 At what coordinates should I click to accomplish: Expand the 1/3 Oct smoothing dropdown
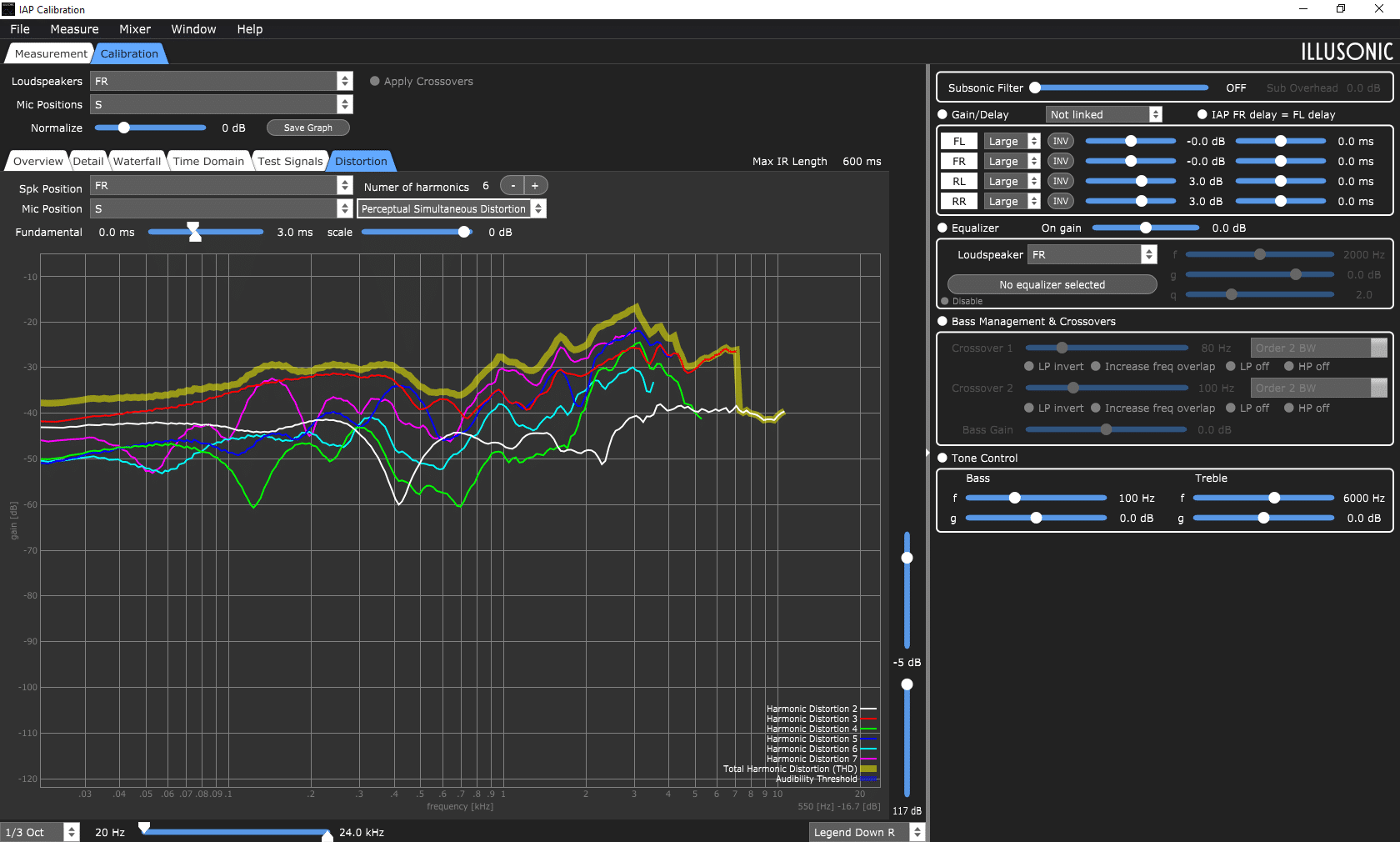(x=40, y=832)
